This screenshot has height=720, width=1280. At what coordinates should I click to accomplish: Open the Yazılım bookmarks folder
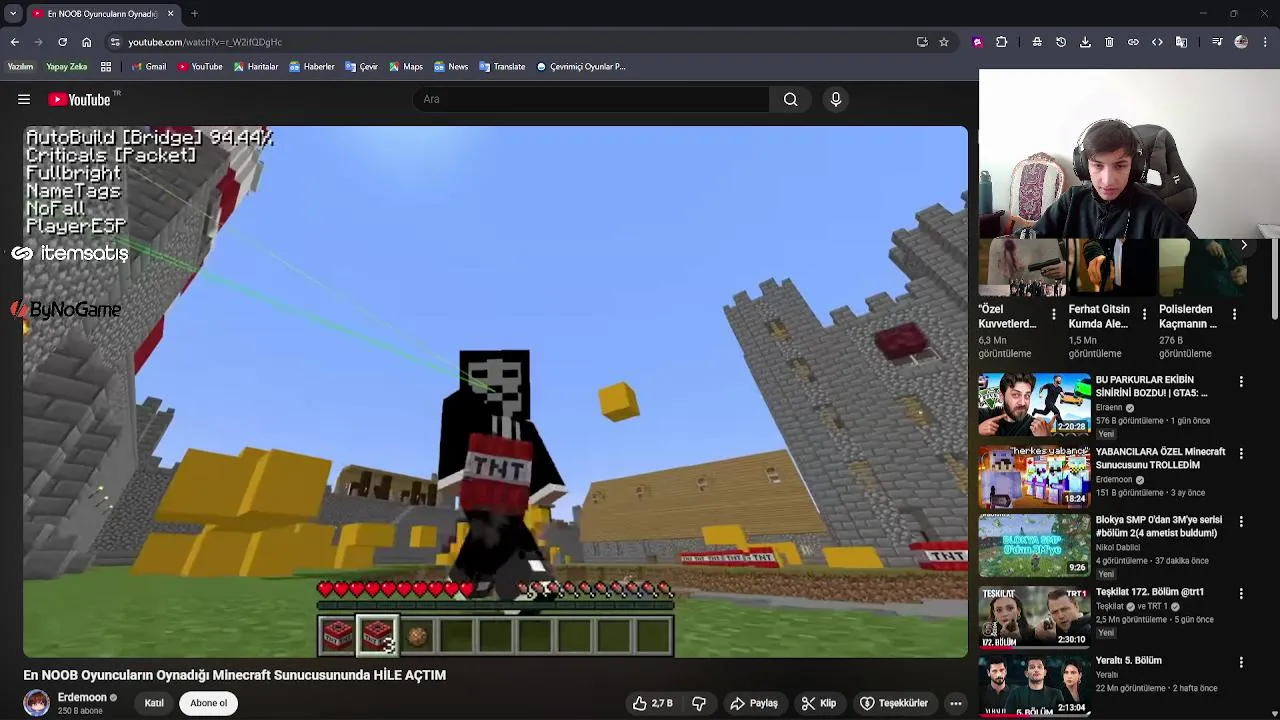[x=20, y=67]
